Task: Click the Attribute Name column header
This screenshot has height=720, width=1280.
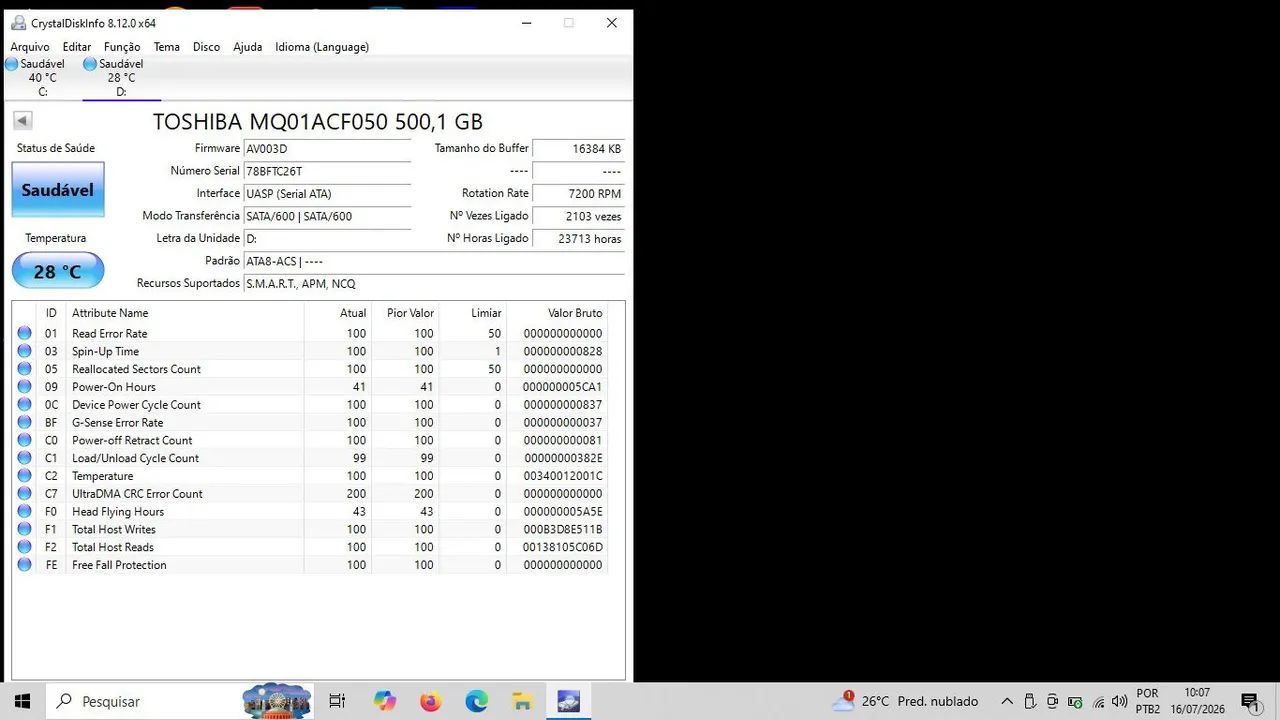Action: pyautogui.click(x=185, y=313)
